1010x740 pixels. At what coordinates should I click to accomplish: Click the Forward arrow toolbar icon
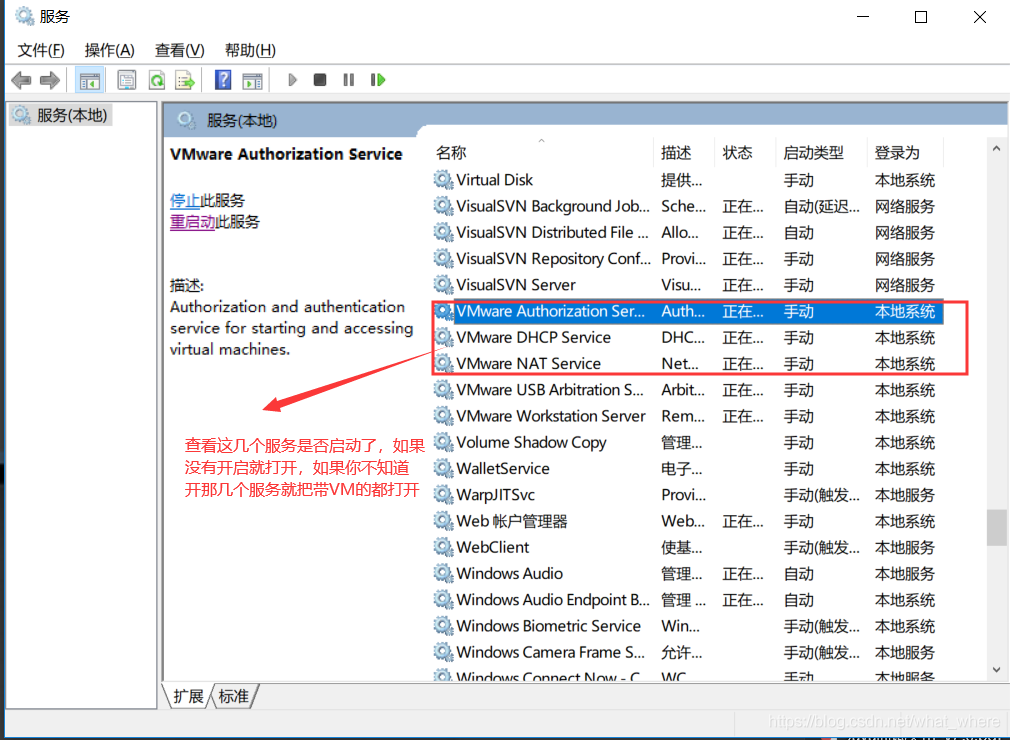50,81
